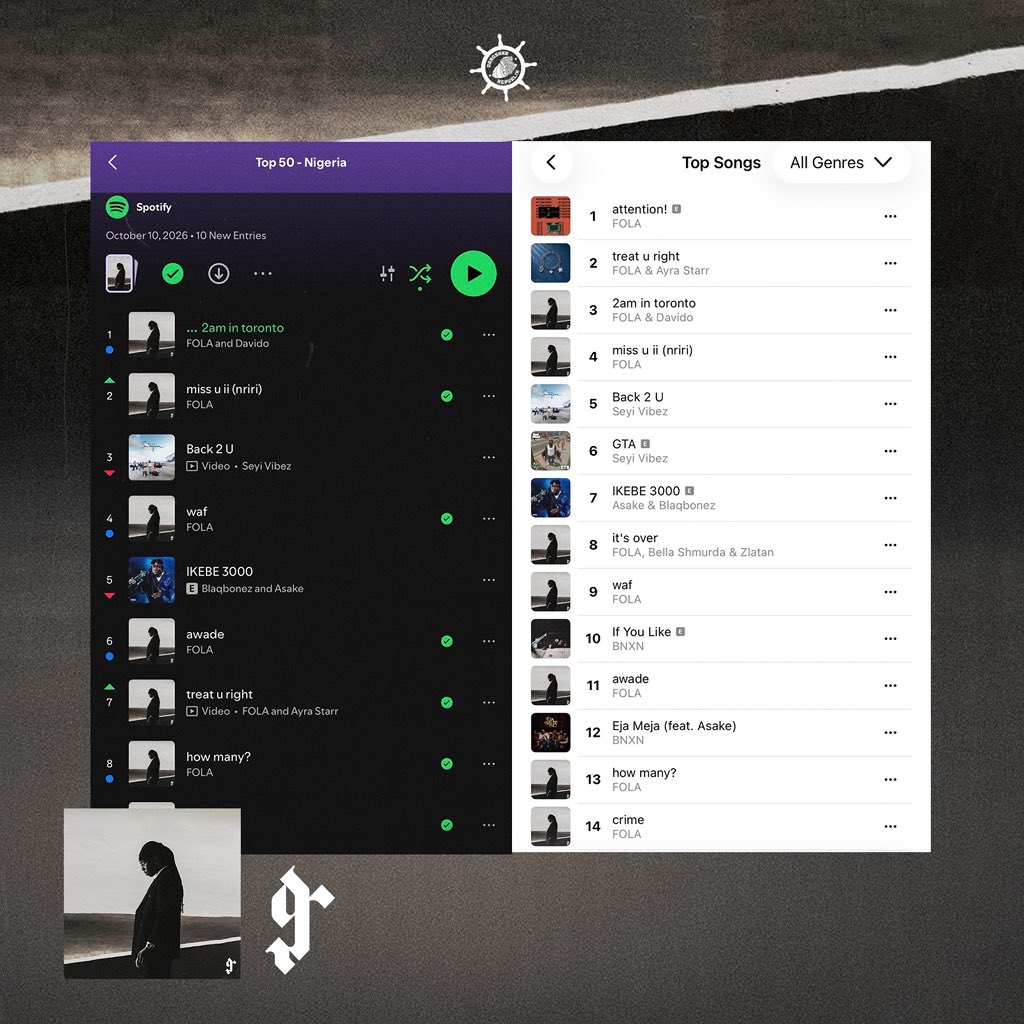
Task: Open more options for crime by FOLA
Action: pyautogui.click(x=890, y=827)
